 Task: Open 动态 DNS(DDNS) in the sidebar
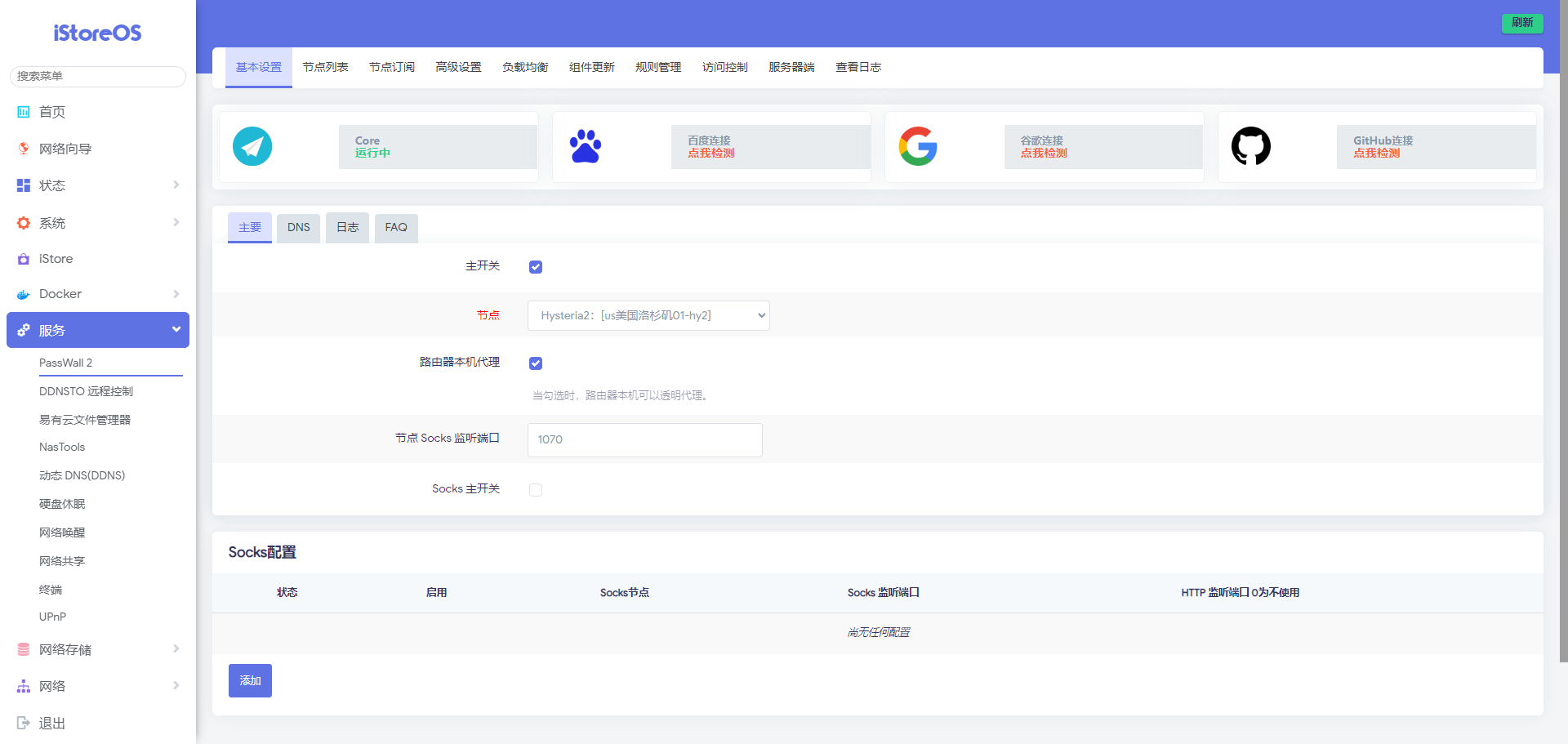click(82, 475)
